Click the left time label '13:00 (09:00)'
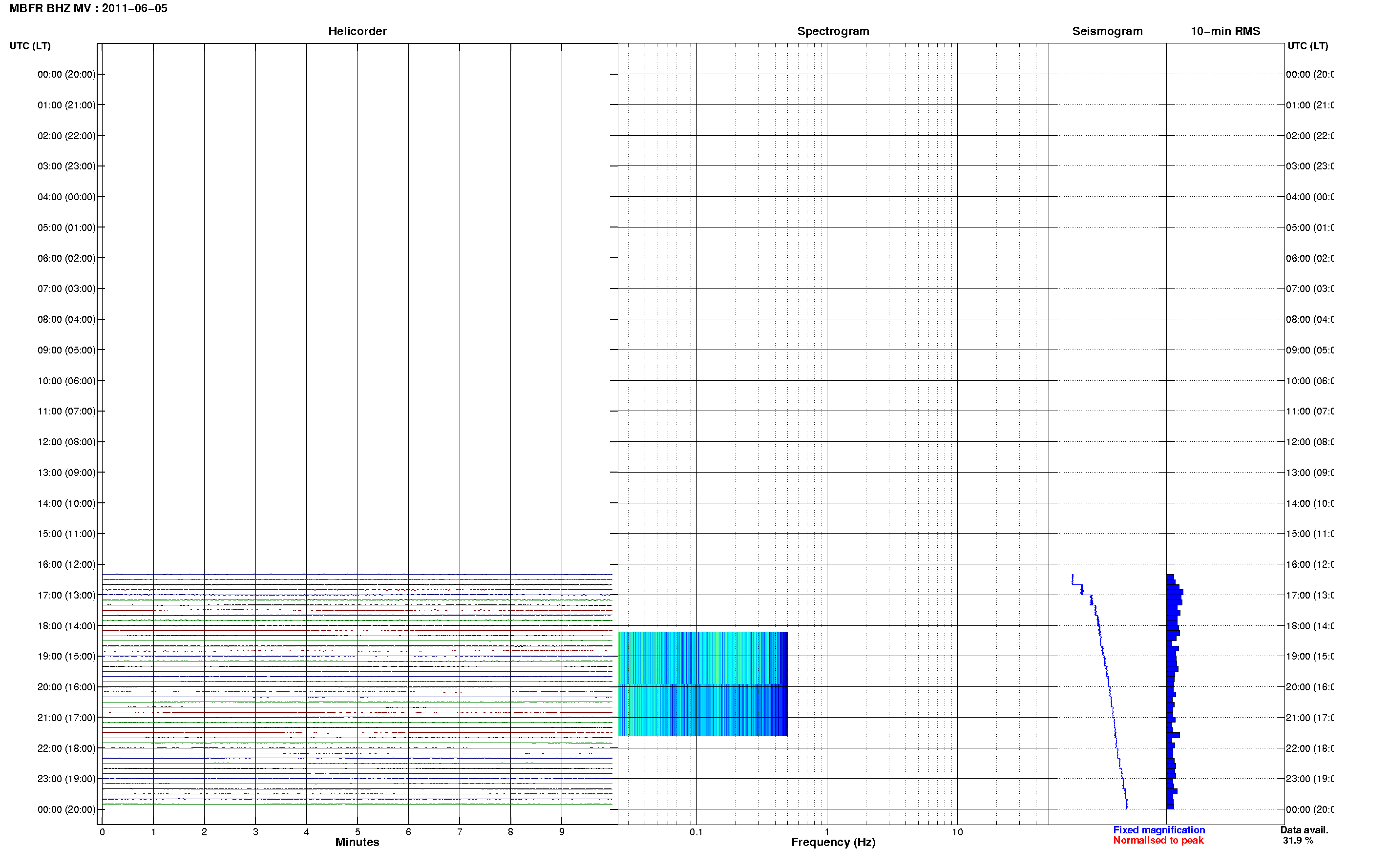Image resolution: width=1389 pixels, height=868 pixels. click(x=66, y=473)
